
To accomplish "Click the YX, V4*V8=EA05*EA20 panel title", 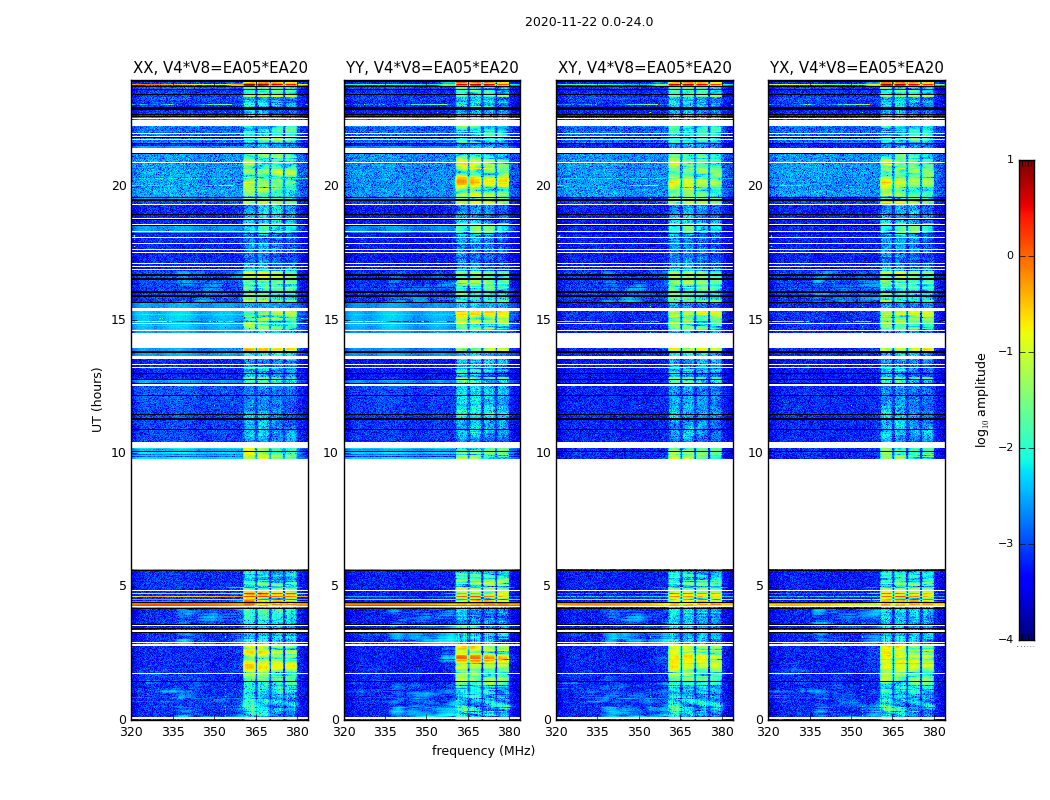I will (x=856, y=68).
